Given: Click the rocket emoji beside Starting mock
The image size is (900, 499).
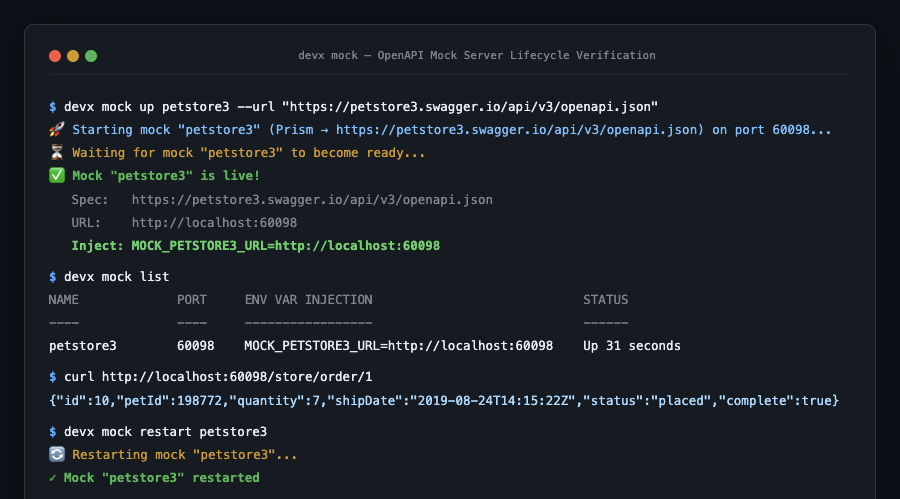Looking at the screenshot, I should pyautogui.click(x=56, y=130).
